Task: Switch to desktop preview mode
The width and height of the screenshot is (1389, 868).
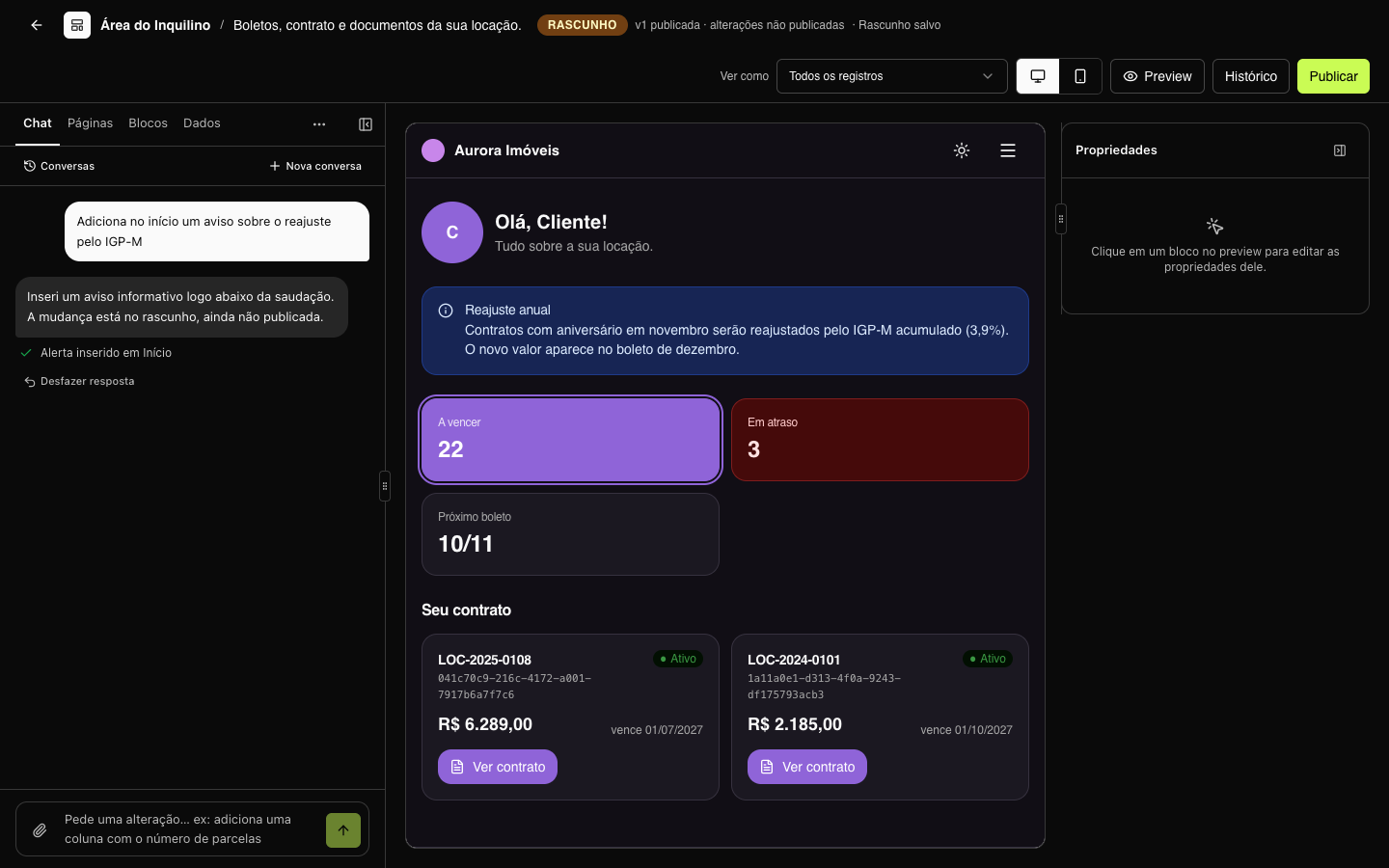Action: [x=1038, y=76]
